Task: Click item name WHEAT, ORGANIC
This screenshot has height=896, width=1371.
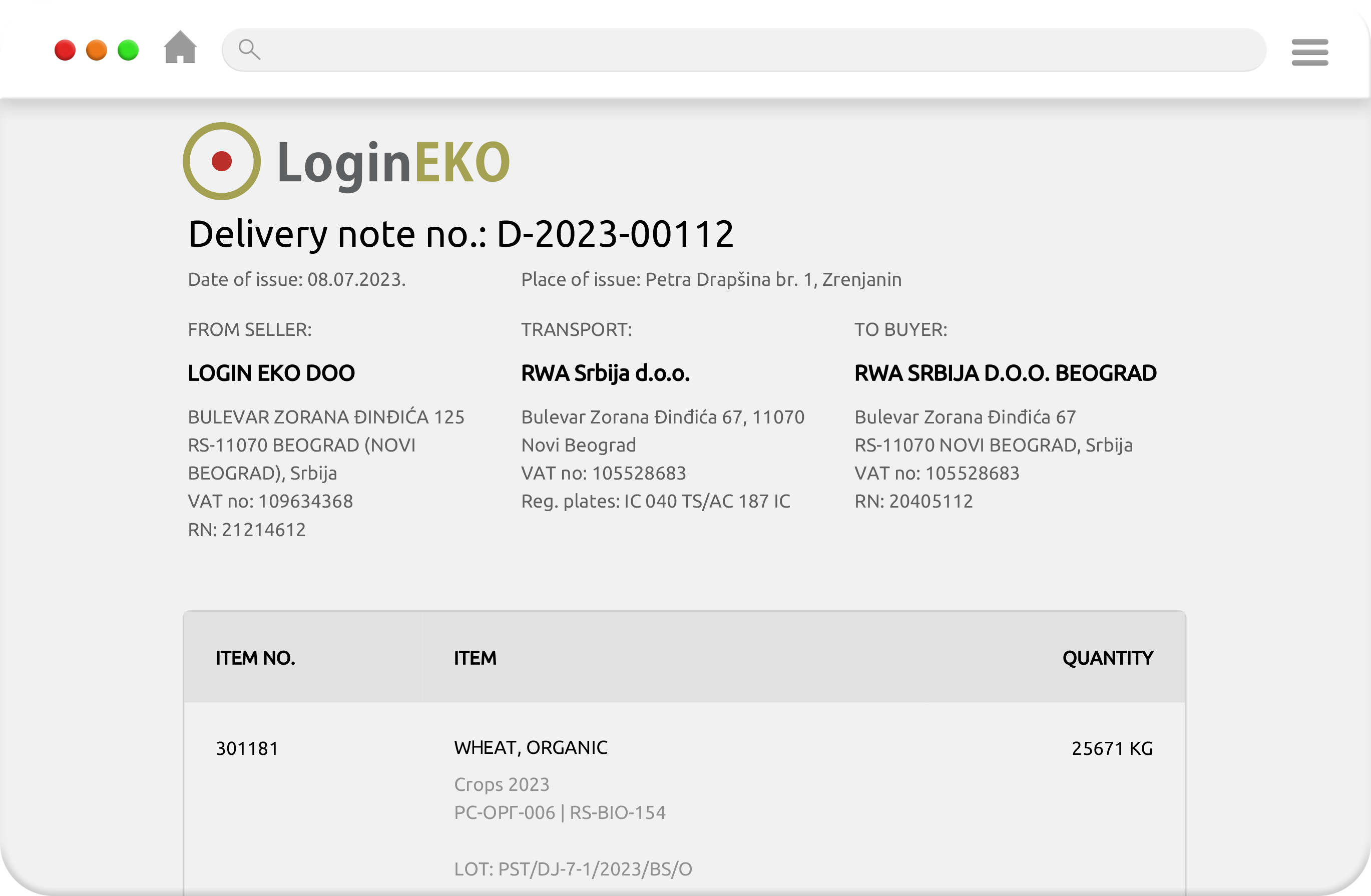Action: [x=531, y=748]
